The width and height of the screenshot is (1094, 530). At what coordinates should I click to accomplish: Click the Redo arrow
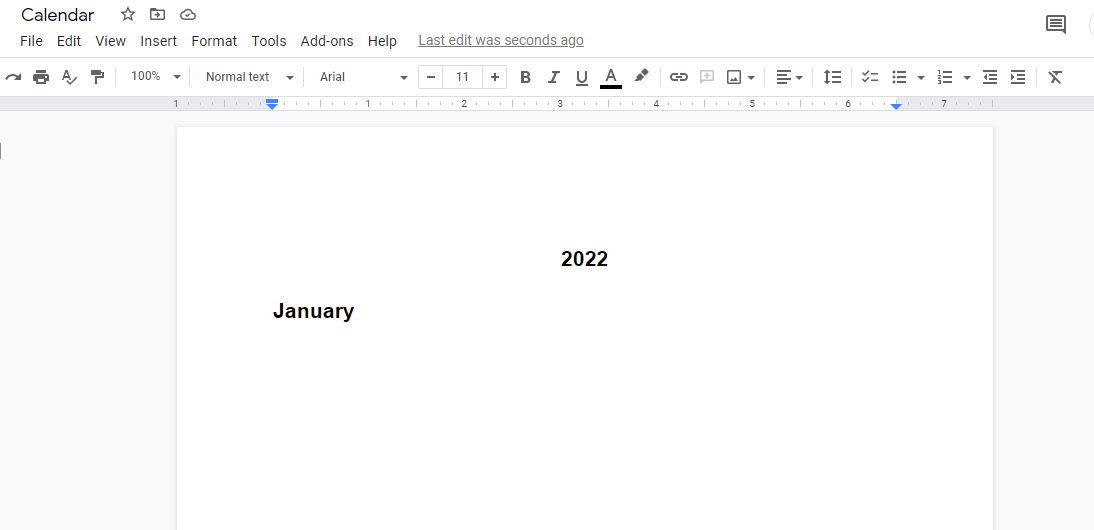tap(13, 77)
